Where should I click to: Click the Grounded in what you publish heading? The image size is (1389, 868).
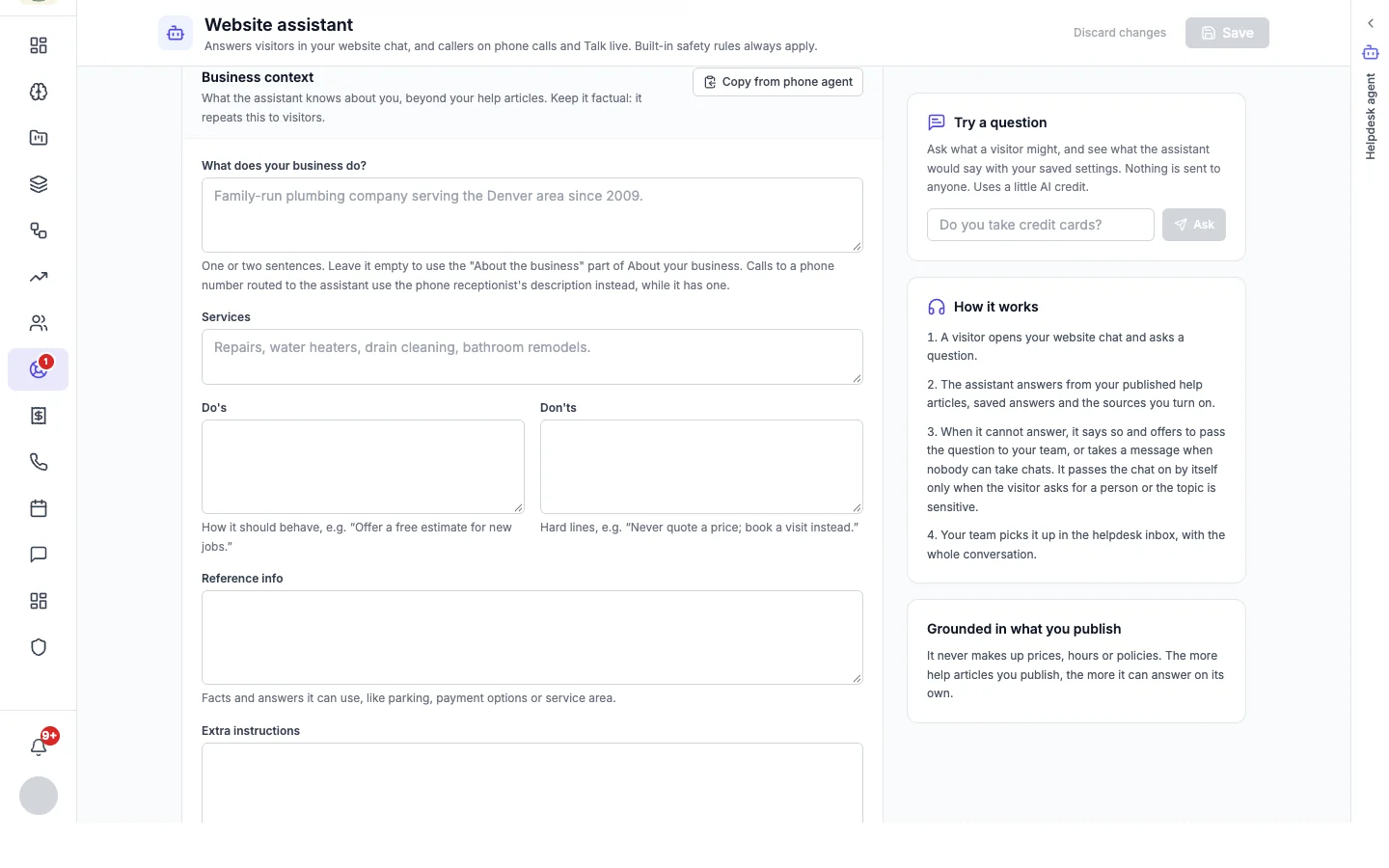(x=1023, y=629)
